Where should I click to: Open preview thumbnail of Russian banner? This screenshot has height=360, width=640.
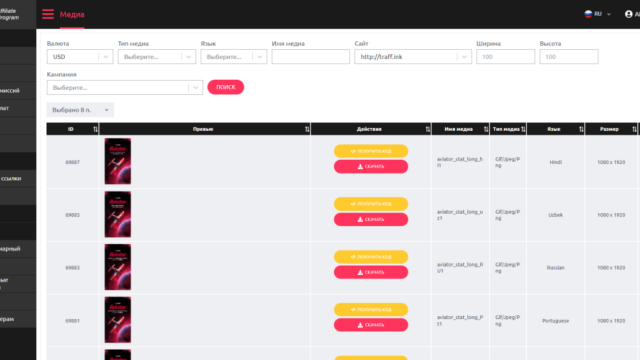[118, 267]
